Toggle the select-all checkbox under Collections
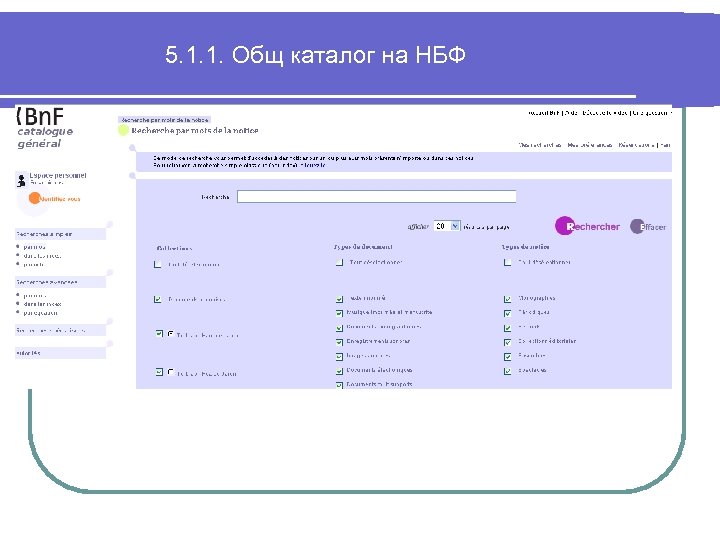This screenshot has width=720, height=540. click(x=158, y=264)
